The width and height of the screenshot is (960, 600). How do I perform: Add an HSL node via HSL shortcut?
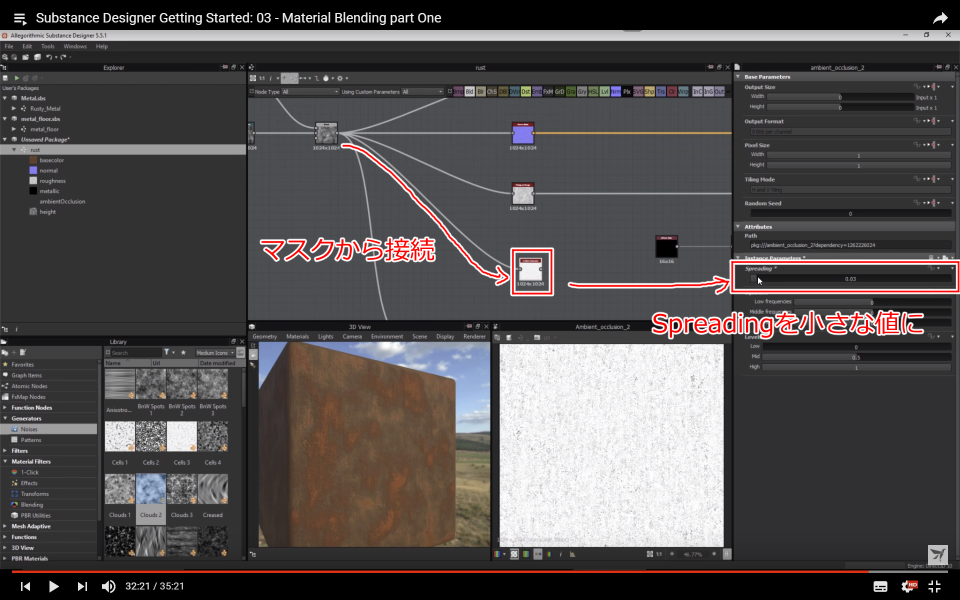(x=593, y=92)
